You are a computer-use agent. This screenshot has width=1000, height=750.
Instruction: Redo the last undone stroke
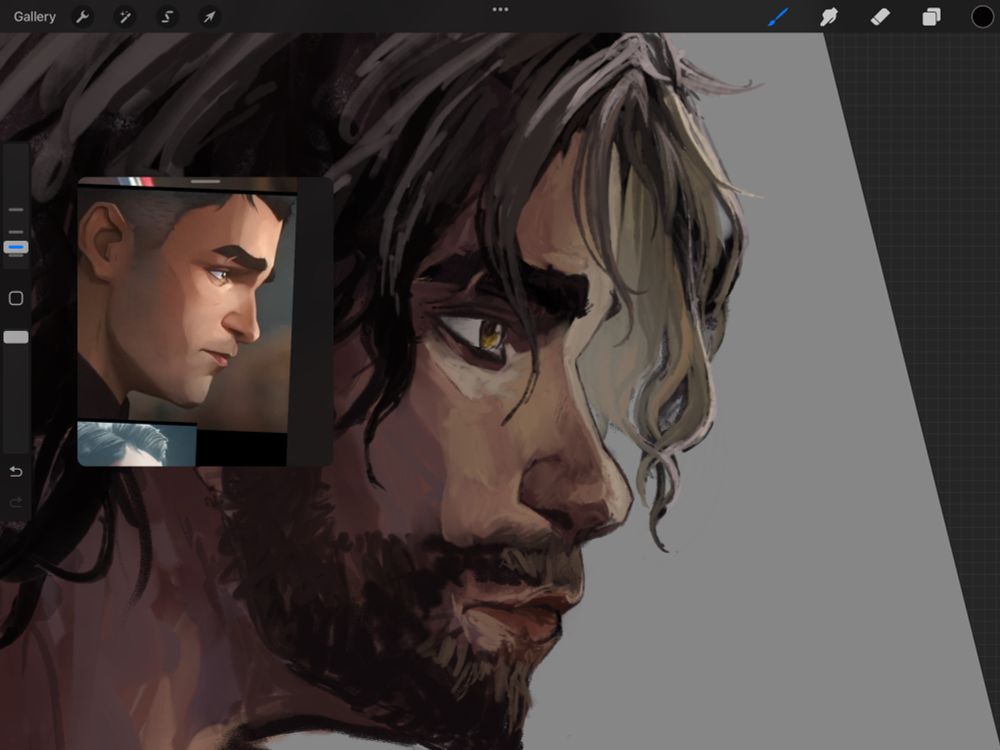[16, 503]
